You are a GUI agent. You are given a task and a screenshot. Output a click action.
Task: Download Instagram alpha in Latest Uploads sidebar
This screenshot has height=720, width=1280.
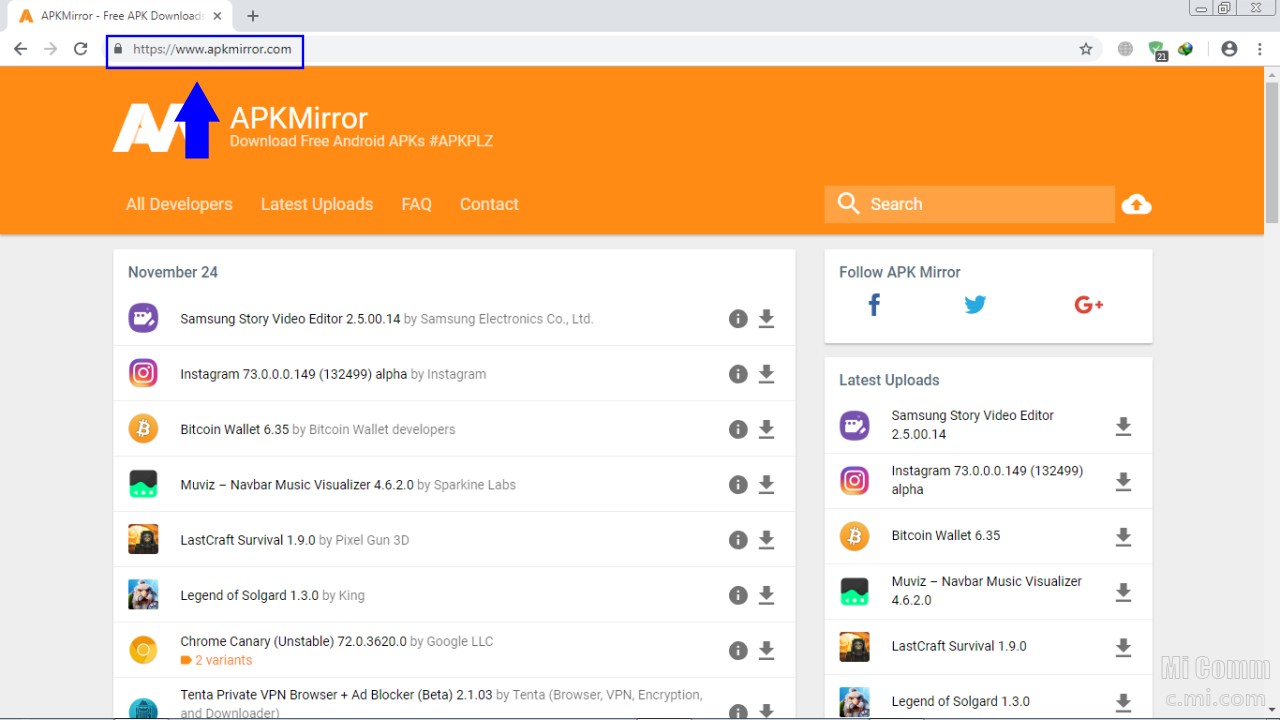tap(1123, 482)
